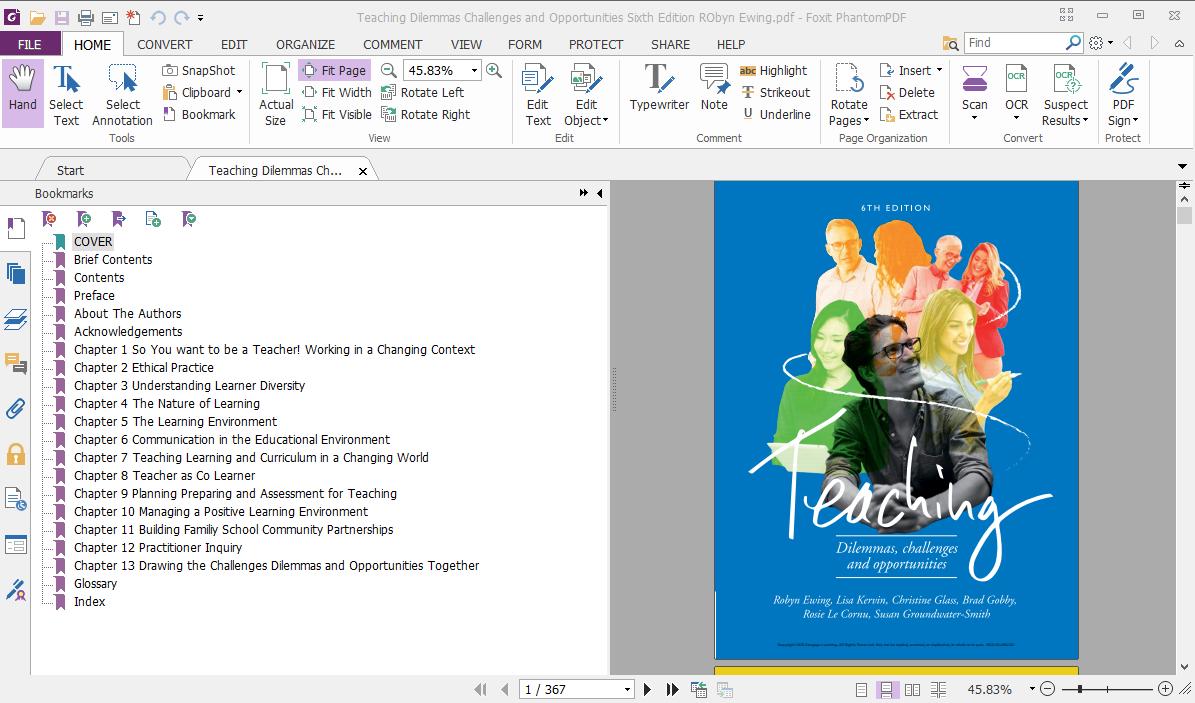
Task: Open the layers side panel
Action: 15,319
